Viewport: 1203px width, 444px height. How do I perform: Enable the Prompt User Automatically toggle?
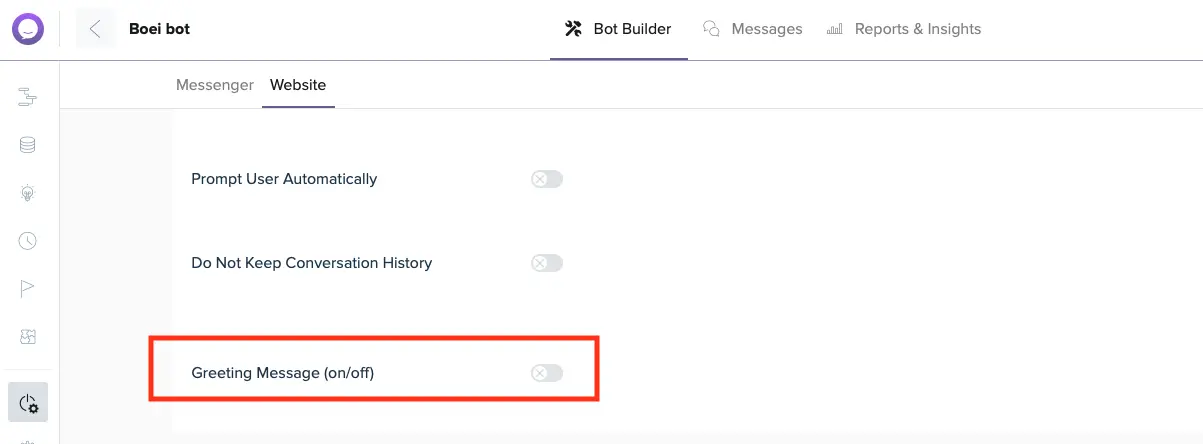(x=547, y=179)
